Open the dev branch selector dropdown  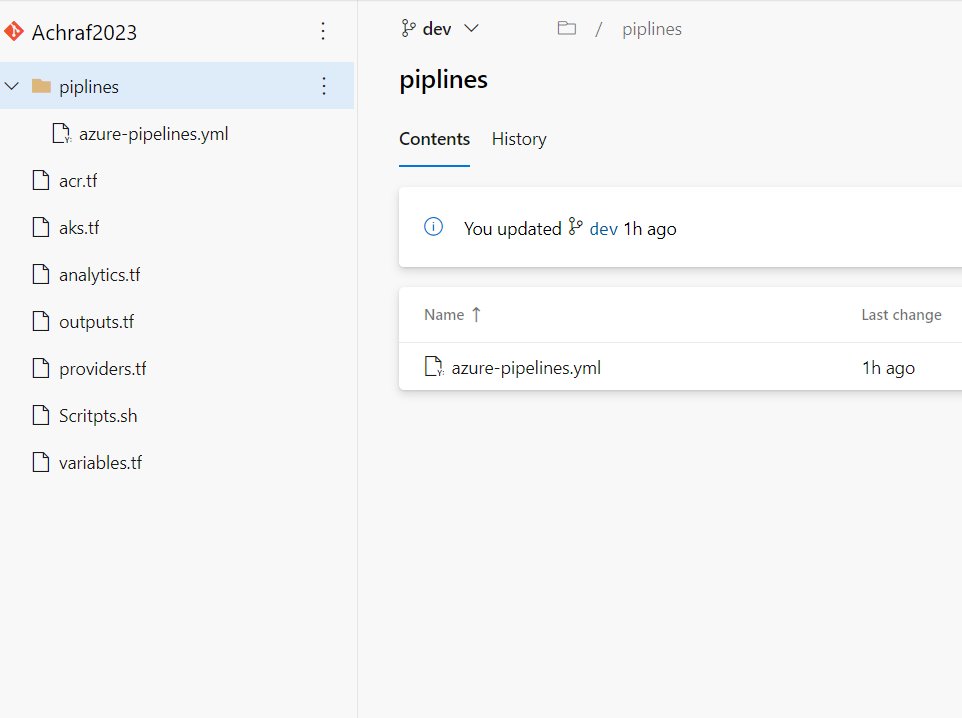pos(440,28)
